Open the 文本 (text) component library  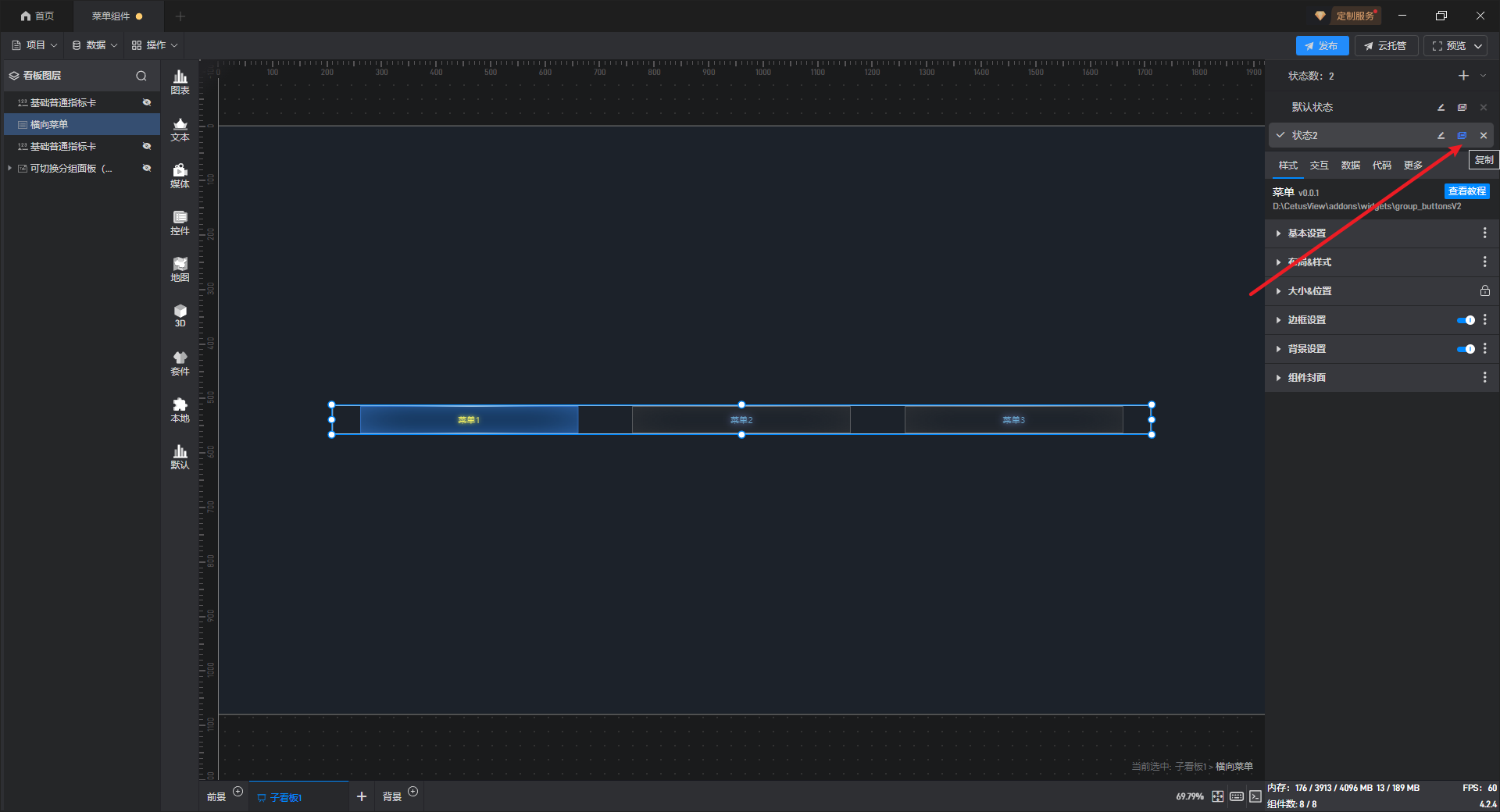click(180, 129)
